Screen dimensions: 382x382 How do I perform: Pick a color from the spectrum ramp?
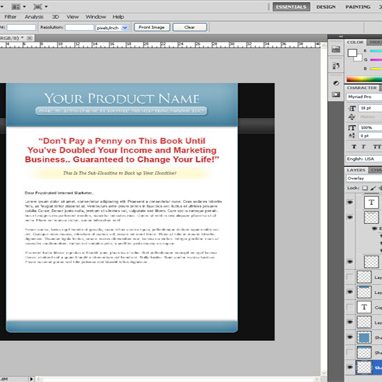coord(364,79)
